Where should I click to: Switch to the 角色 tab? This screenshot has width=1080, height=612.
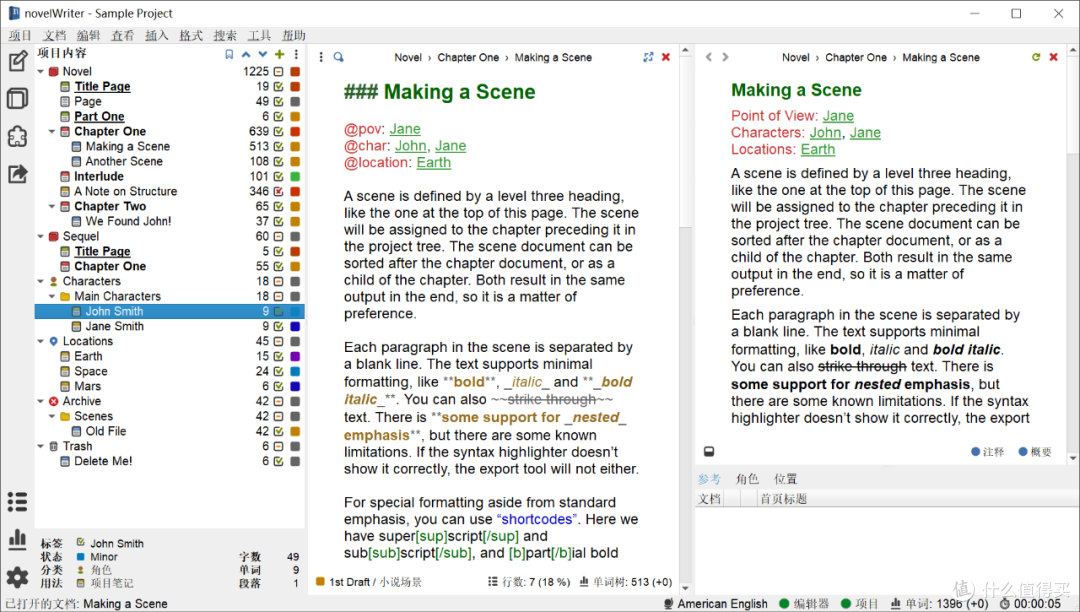[x=747, y=478]
